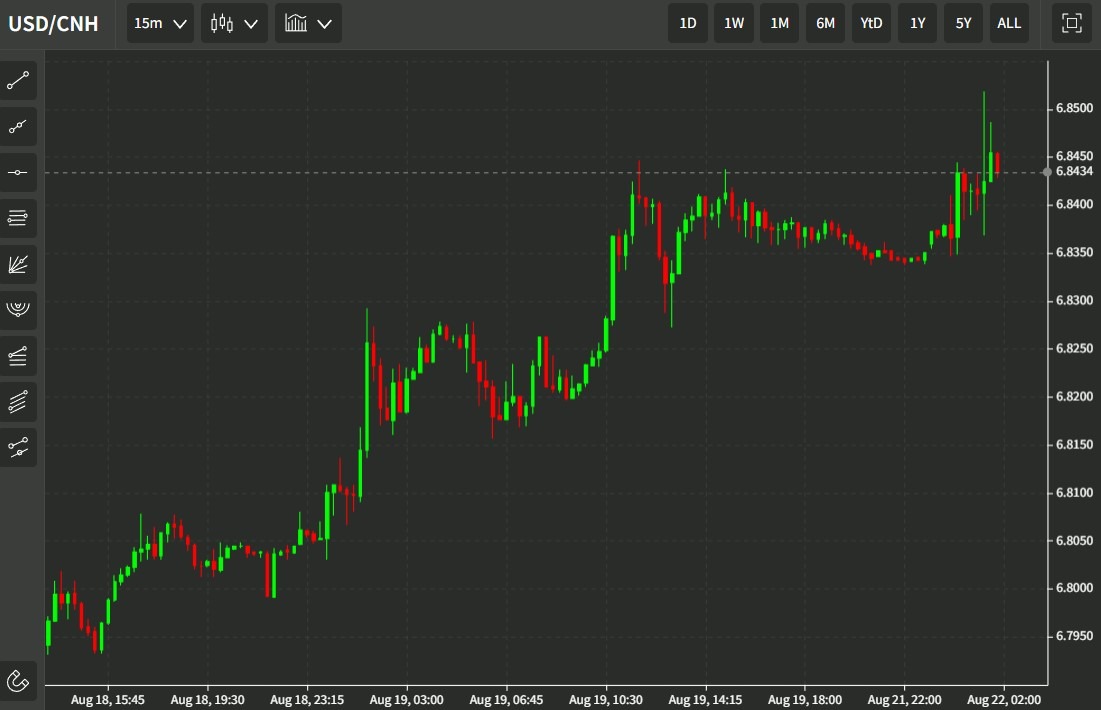1101x710 pixels.
Task: Click the 6.8500 price axis label
Action: (x=1074, y=108)
